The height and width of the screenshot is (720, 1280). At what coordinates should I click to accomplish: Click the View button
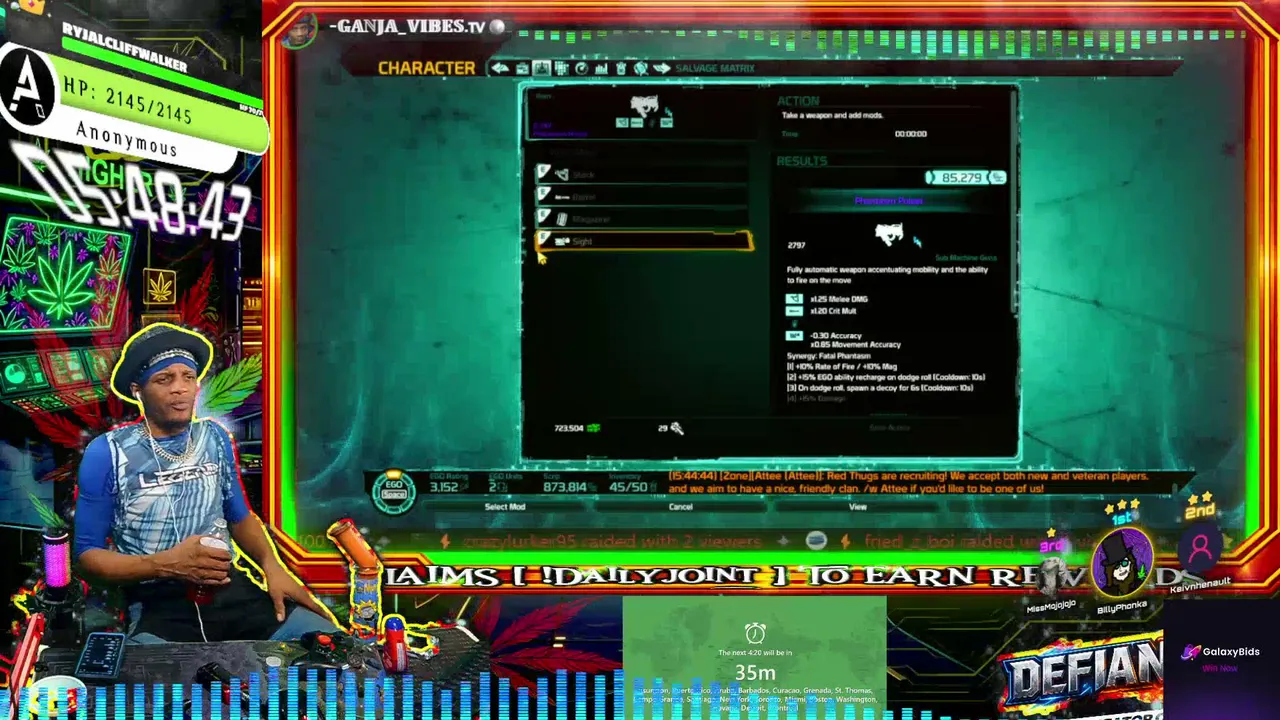click(857, 507)
